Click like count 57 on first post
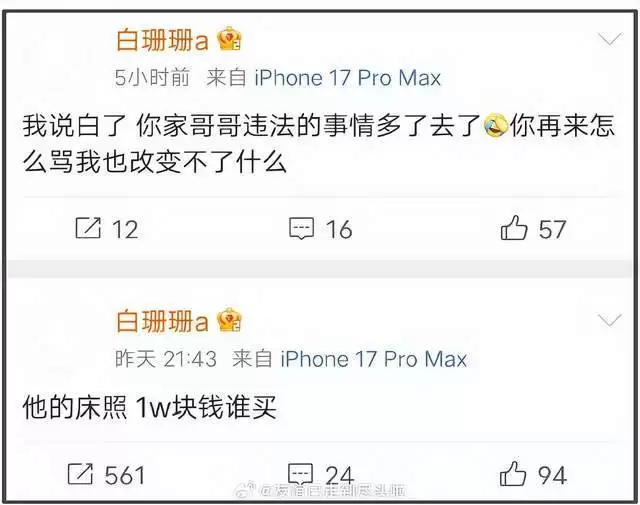Screen dimensions: 640x505 tap(552, 229)
